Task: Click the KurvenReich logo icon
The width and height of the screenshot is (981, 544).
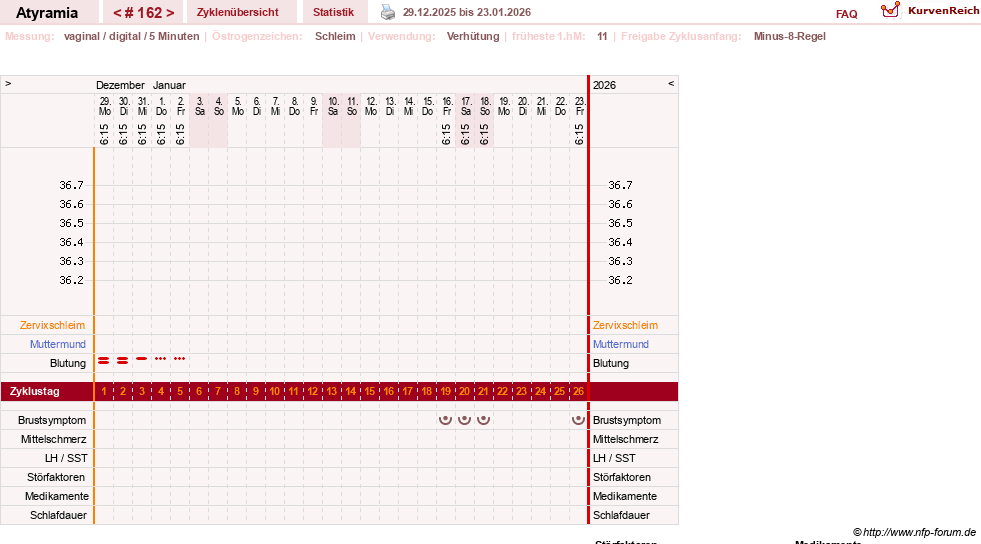Action: (x=890, y=10)
